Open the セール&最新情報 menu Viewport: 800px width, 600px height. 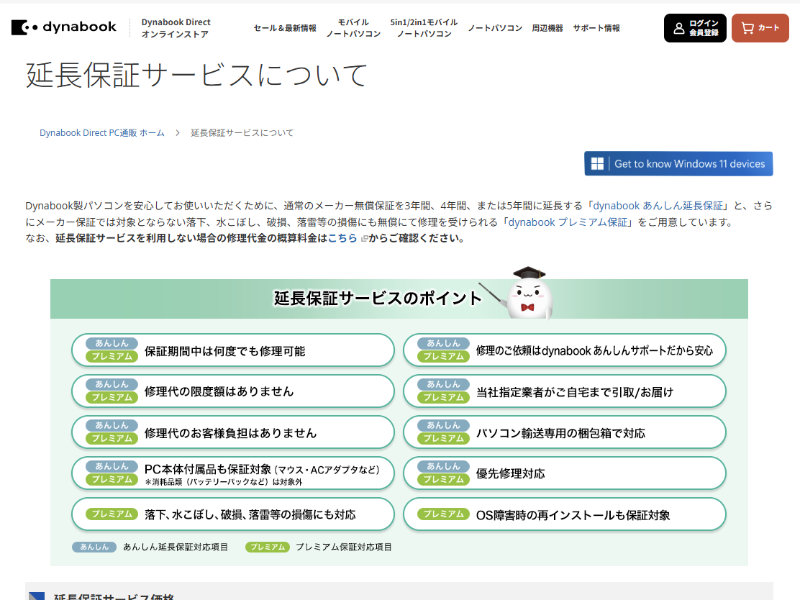284,28
